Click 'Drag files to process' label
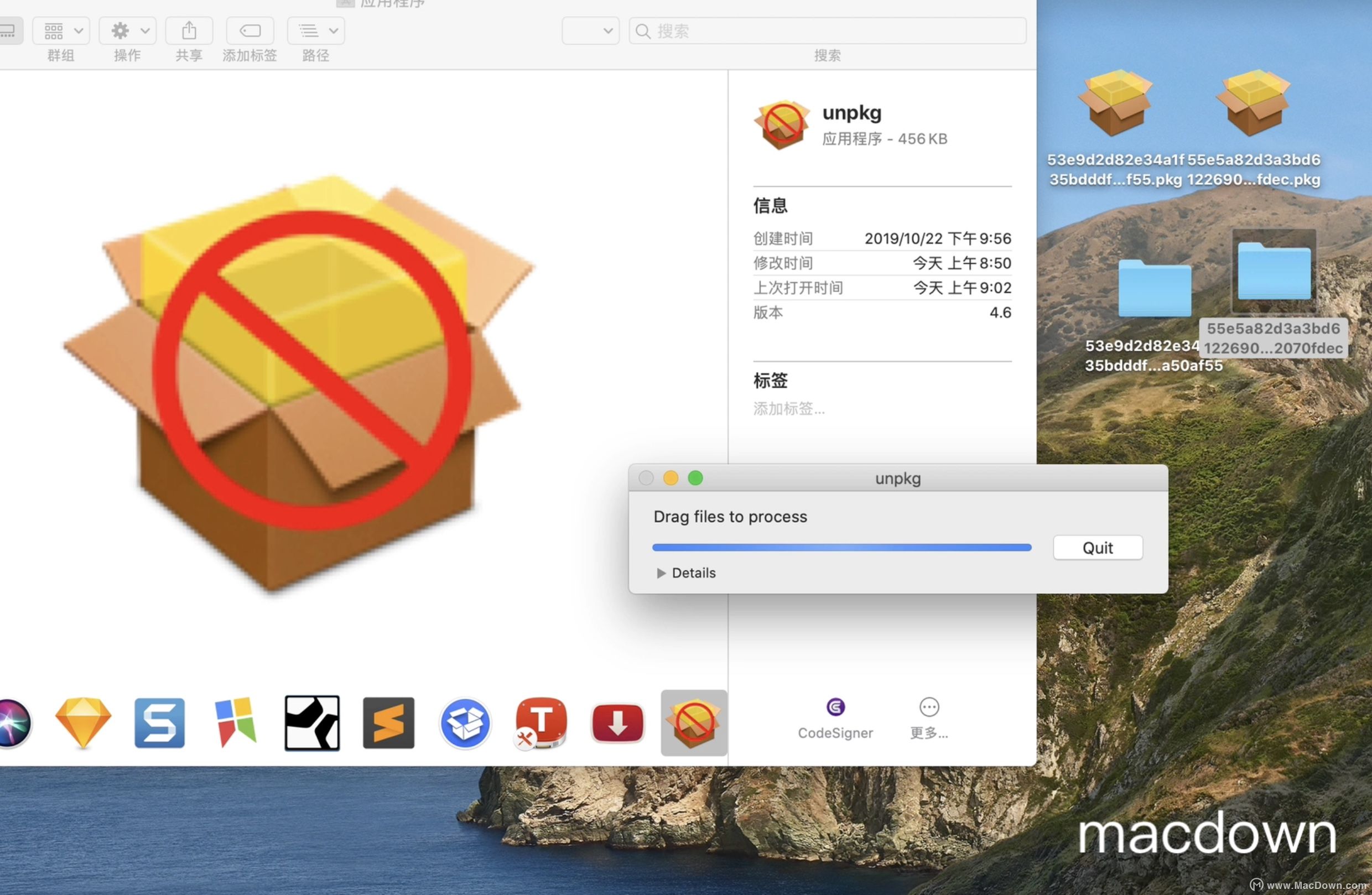1372x895 pixels. 730,517
